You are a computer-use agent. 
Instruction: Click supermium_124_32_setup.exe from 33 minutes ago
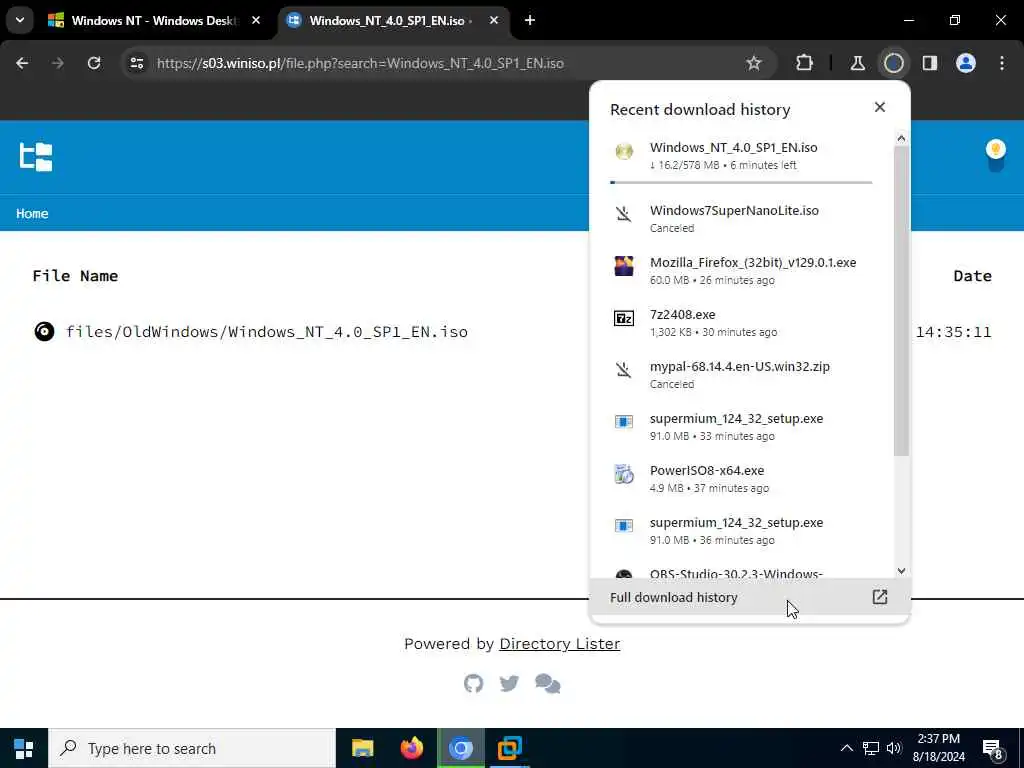pyautogui.click(x=741, y=426)
